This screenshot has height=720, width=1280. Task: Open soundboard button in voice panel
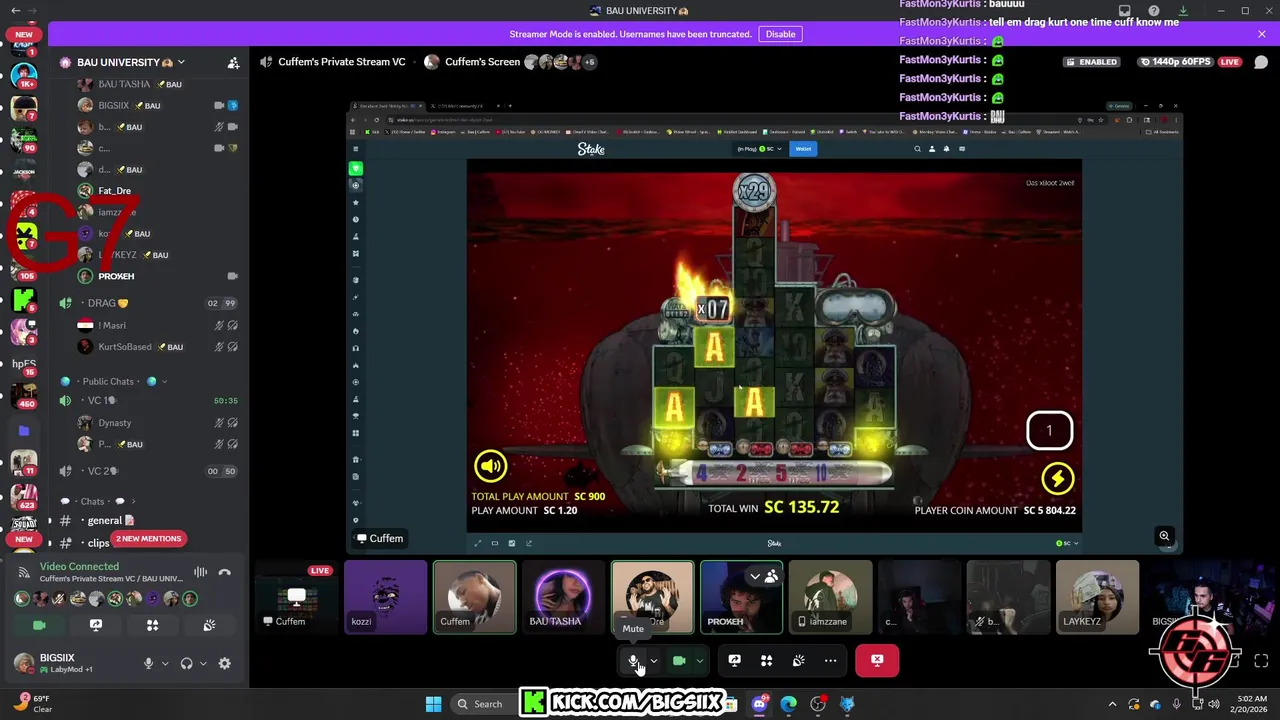pos(209,625)
